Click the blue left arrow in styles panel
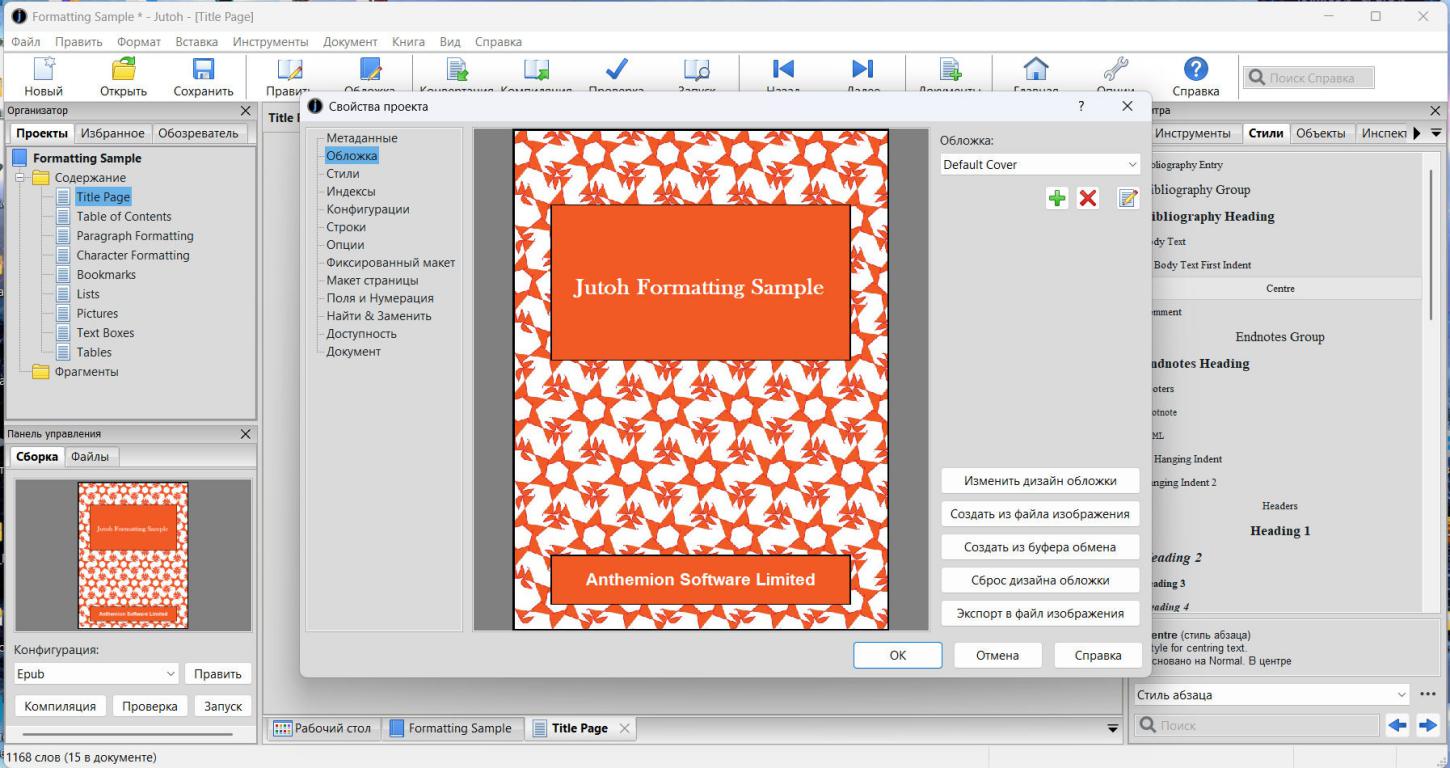Screen dimensions: 1450x768 coord(1397,725)
